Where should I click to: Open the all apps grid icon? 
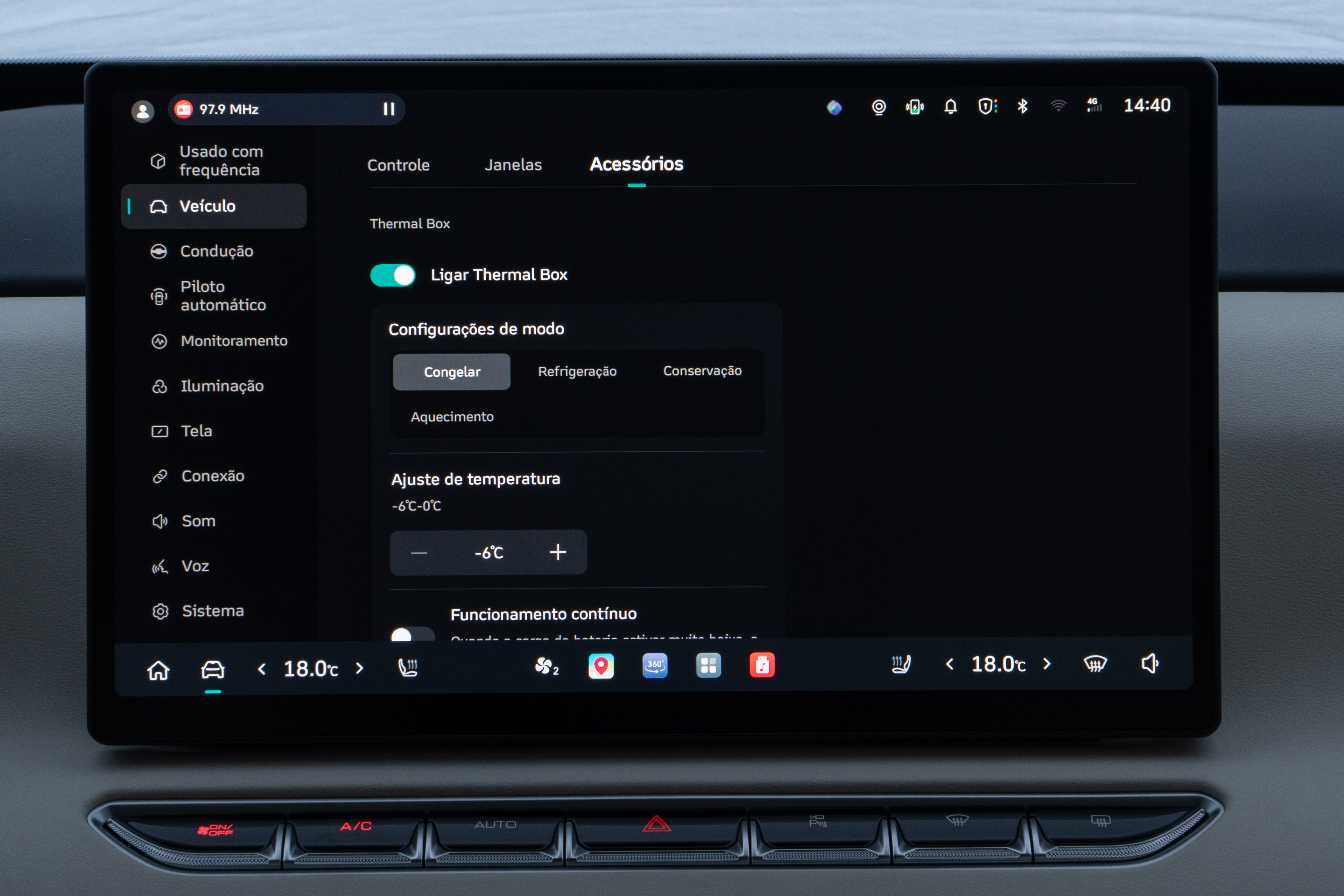[x=708, y=666]
